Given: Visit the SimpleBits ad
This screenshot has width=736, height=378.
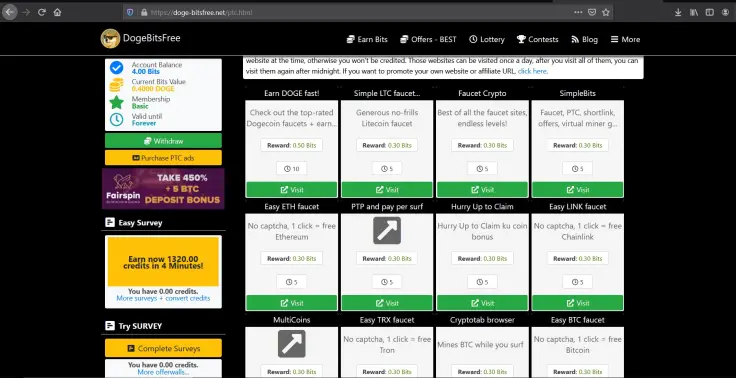Looking at the screenshot, I should [577, 190].
